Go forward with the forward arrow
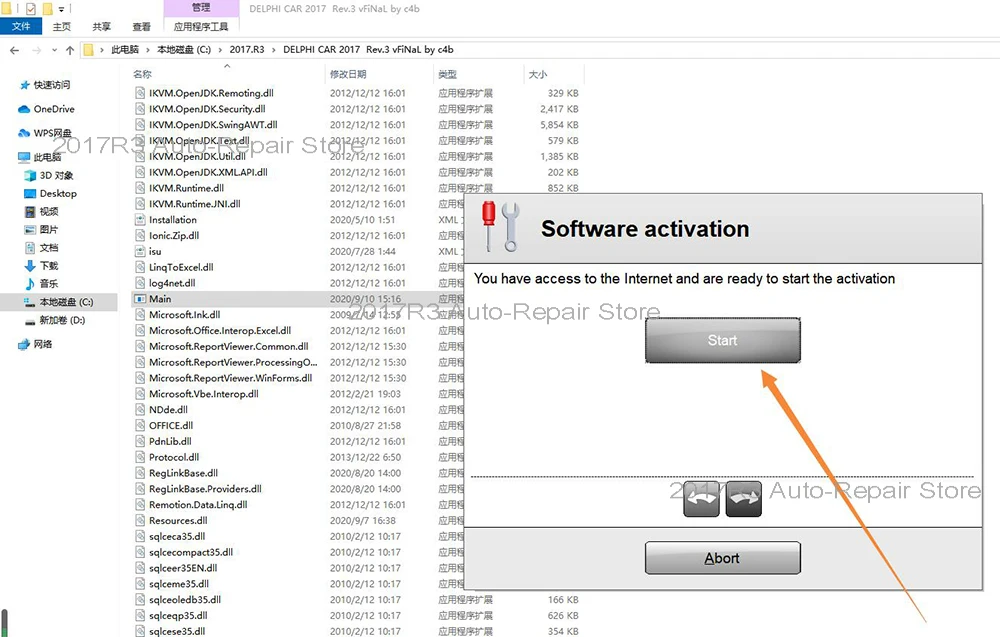The width and height of the screenshot is (1000, 637). (36, 50)
